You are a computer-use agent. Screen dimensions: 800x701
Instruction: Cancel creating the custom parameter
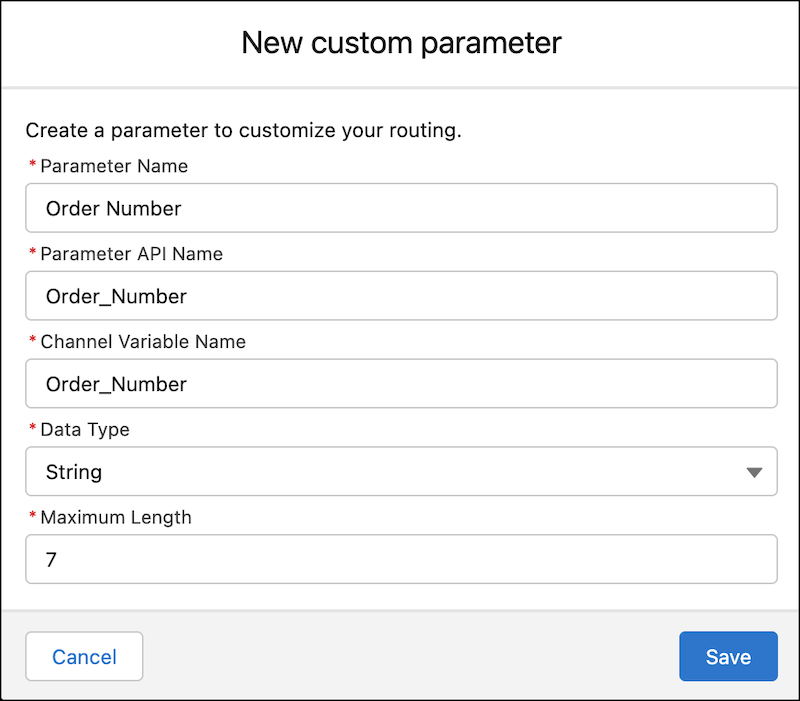(84, 656)
